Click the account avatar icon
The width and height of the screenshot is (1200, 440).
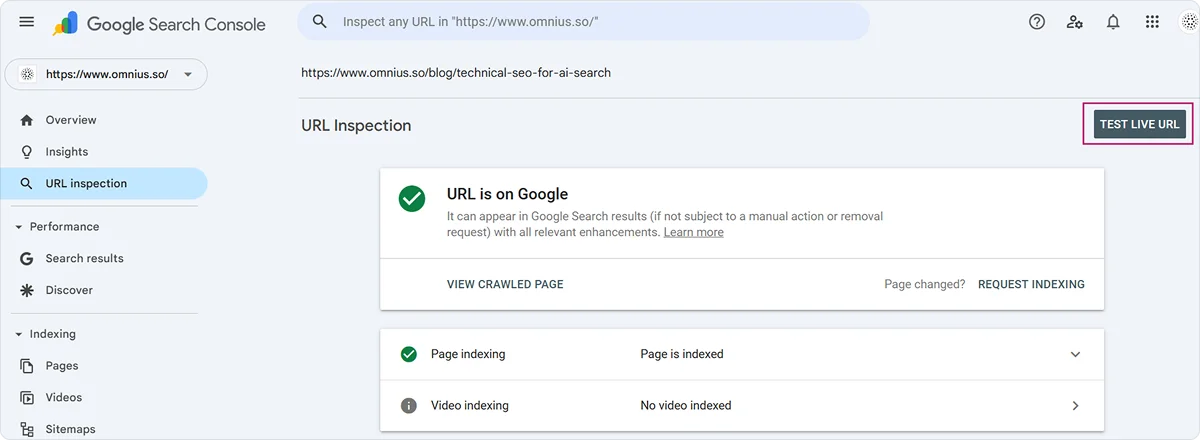point(1188,22)
